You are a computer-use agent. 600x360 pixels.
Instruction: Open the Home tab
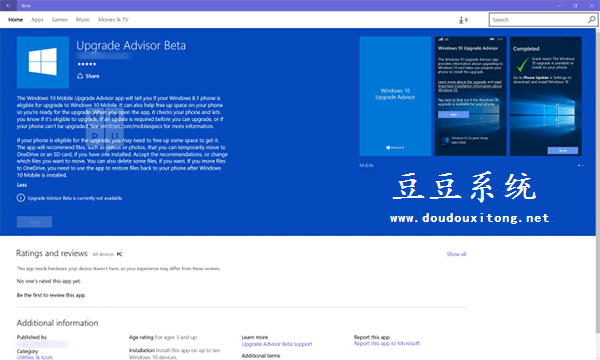(x=16, y=20)
